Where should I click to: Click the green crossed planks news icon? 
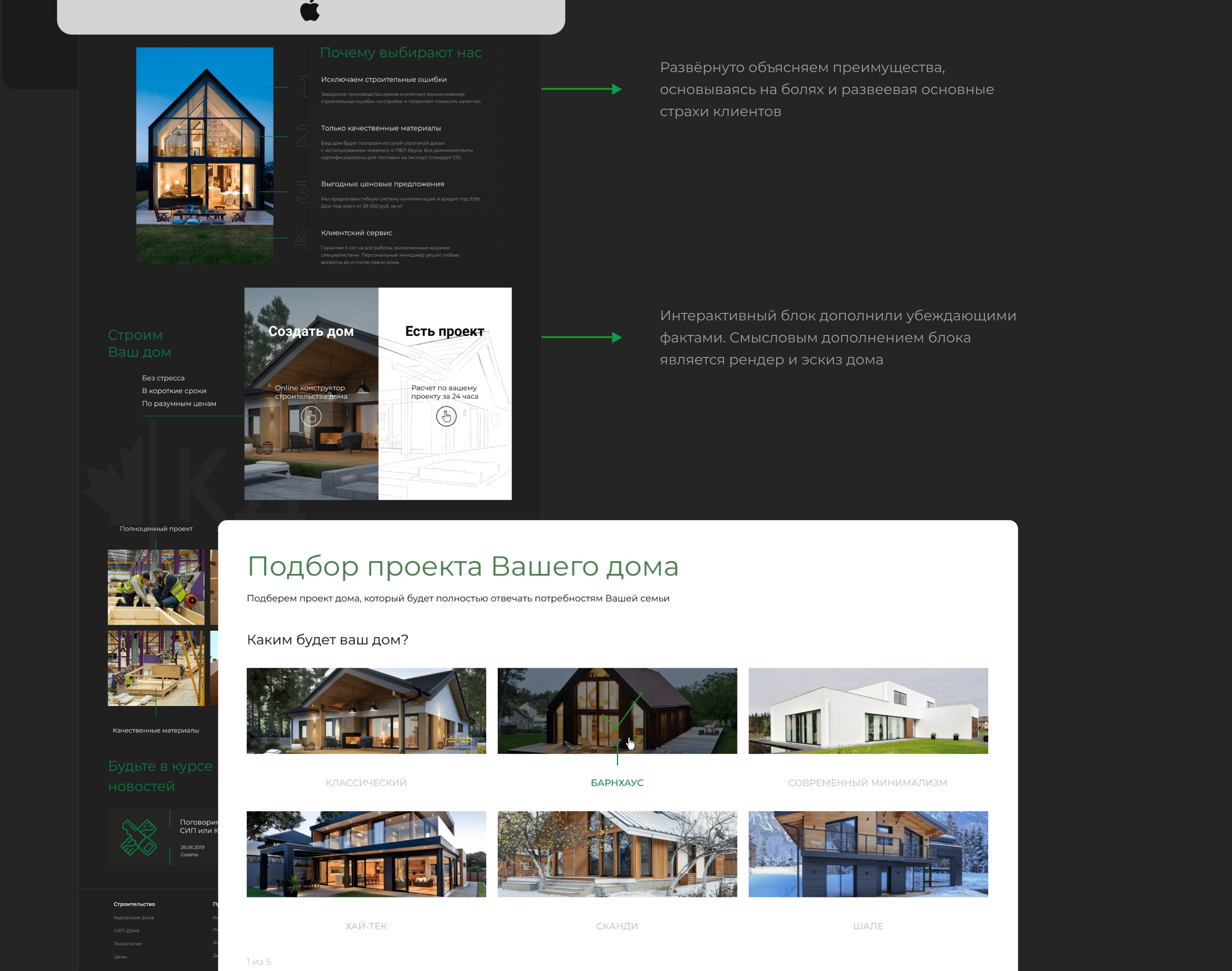[139, 837]
